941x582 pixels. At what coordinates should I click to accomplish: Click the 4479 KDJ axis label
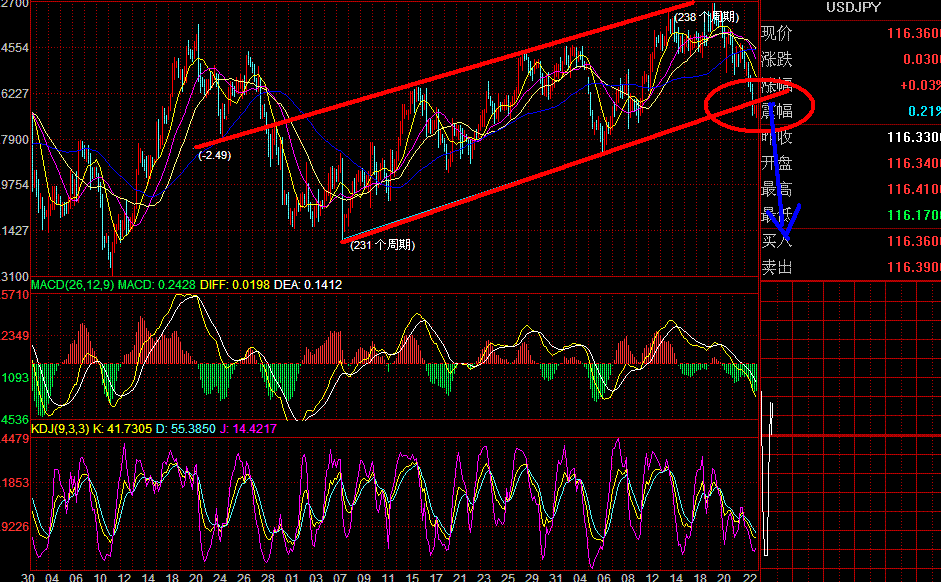tap(15, 439)
